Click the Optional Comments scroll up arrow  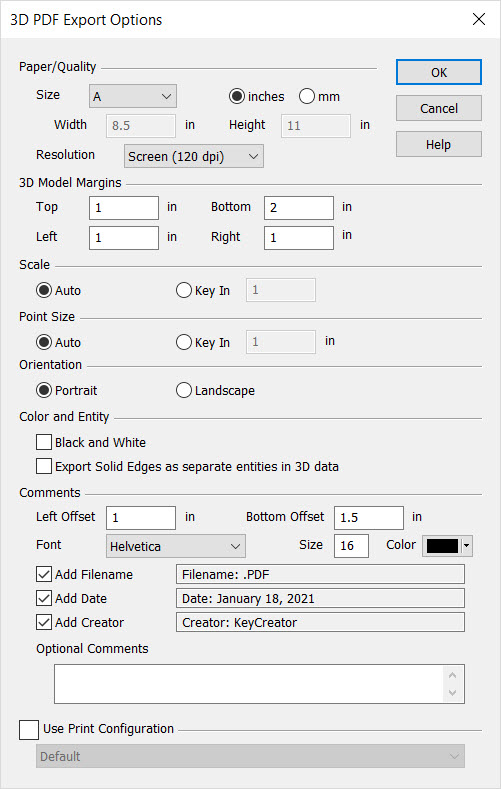coord(453,675)
